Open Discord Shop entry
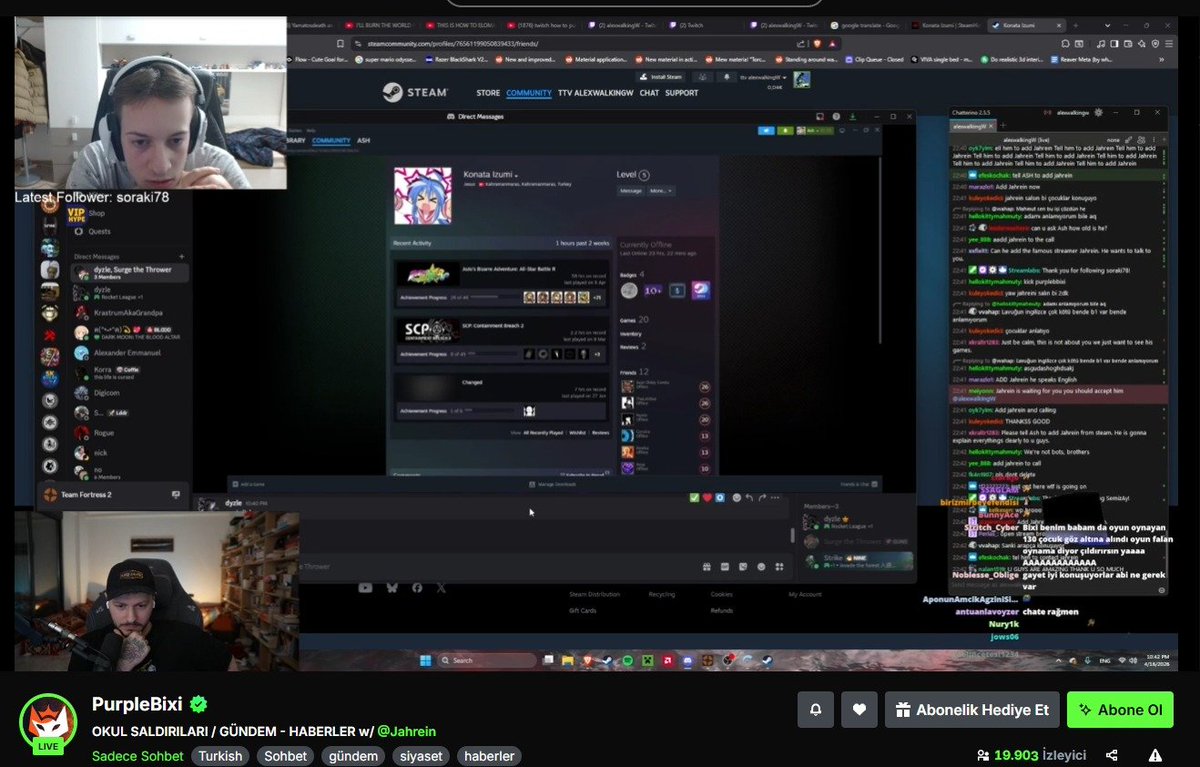This screenshot has width=1200, height=767. click(96, 213)
